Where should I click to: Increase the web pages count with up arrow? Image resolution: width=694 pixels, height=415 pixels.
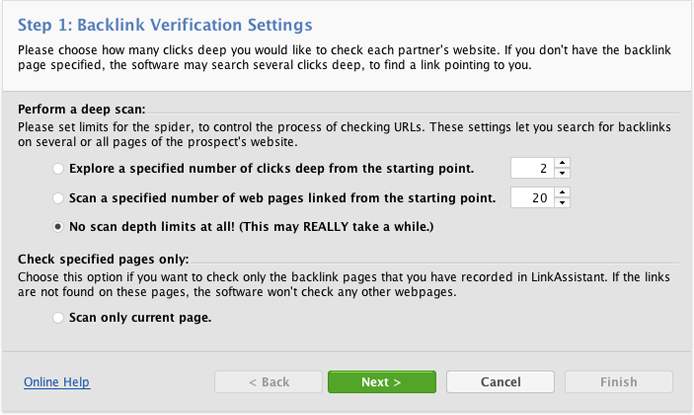pos(562,192)
